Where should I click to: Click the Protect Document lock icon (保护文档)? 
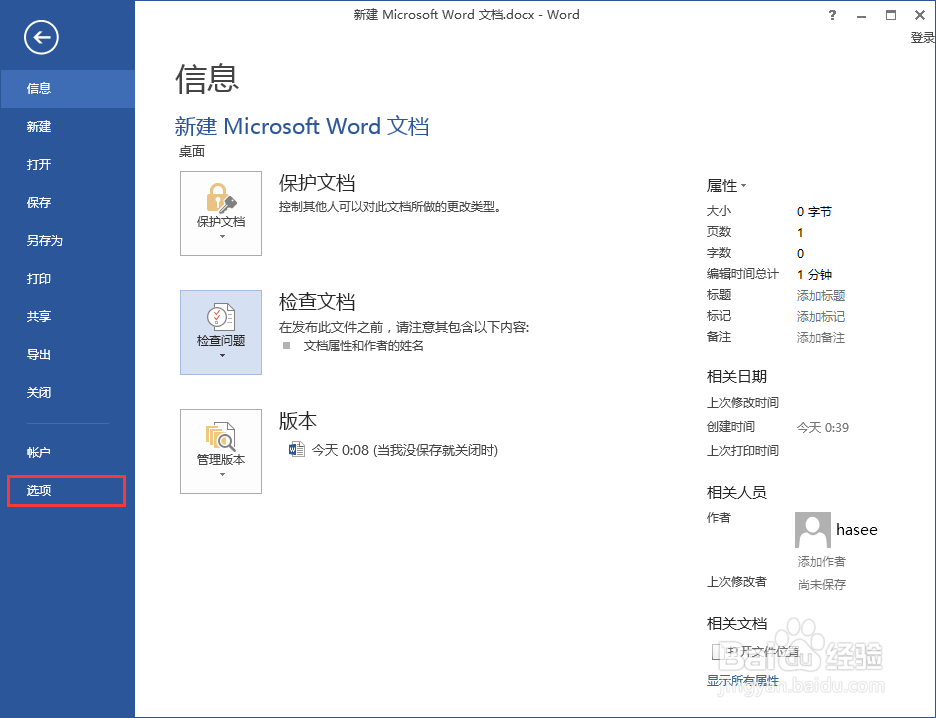[x=221, y=198]
